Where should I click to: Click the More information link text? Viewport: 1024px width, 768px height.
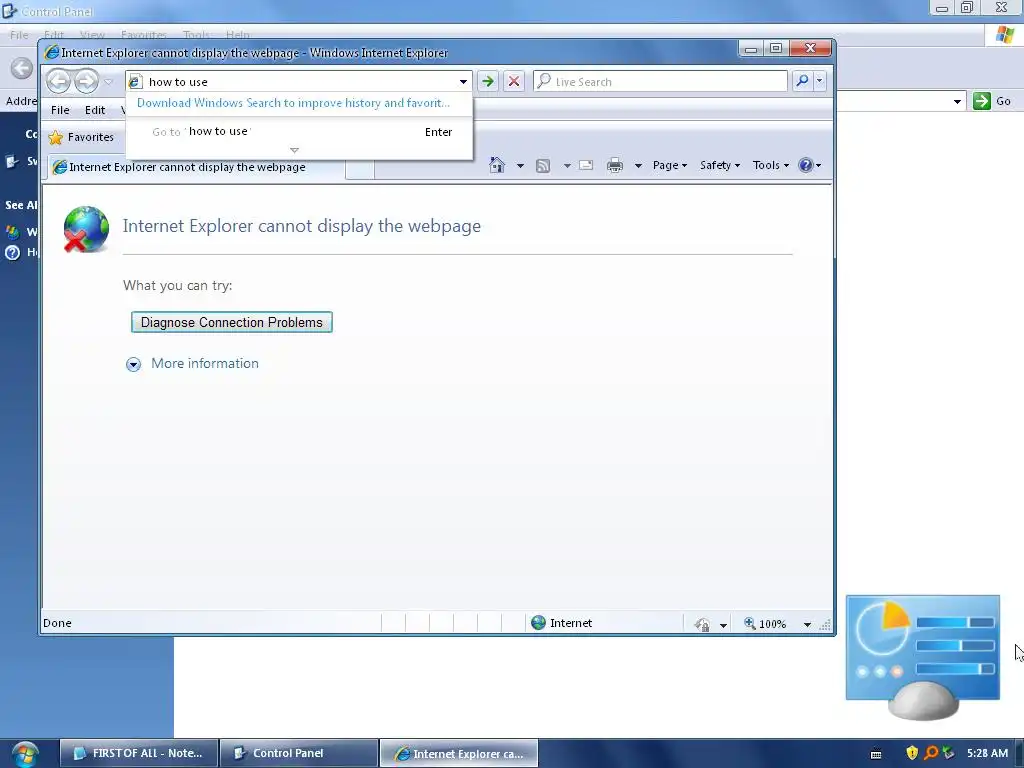(205, 364)
